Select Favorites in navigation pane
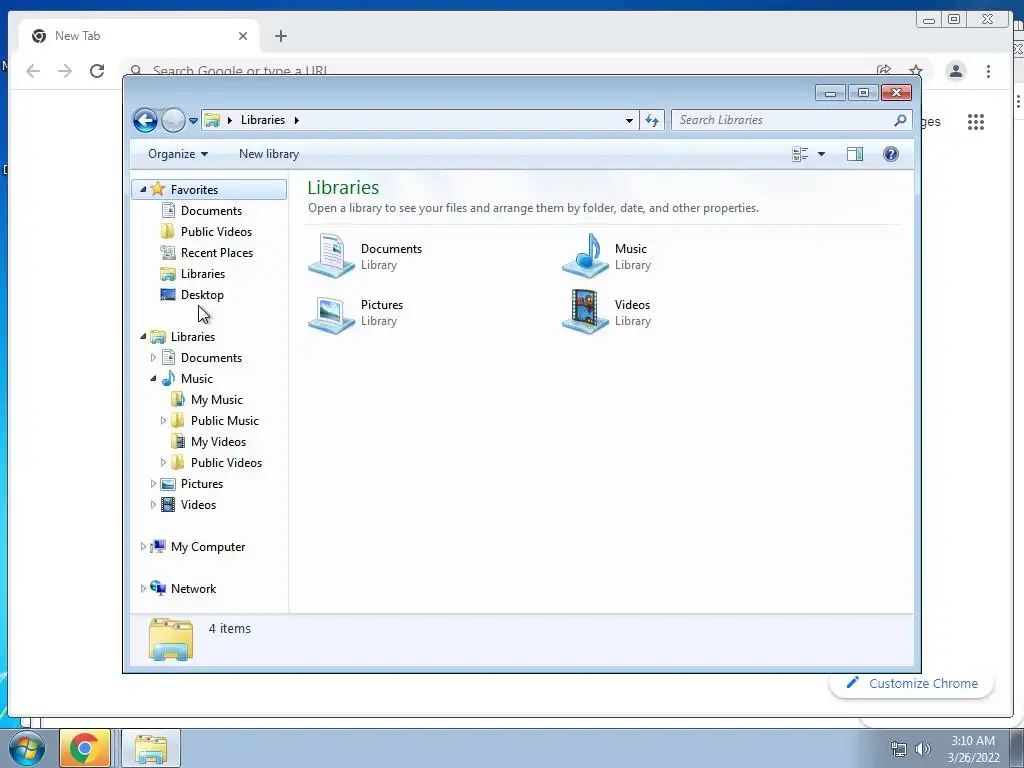The image size is (1024, 768). (x=194, y=189)
